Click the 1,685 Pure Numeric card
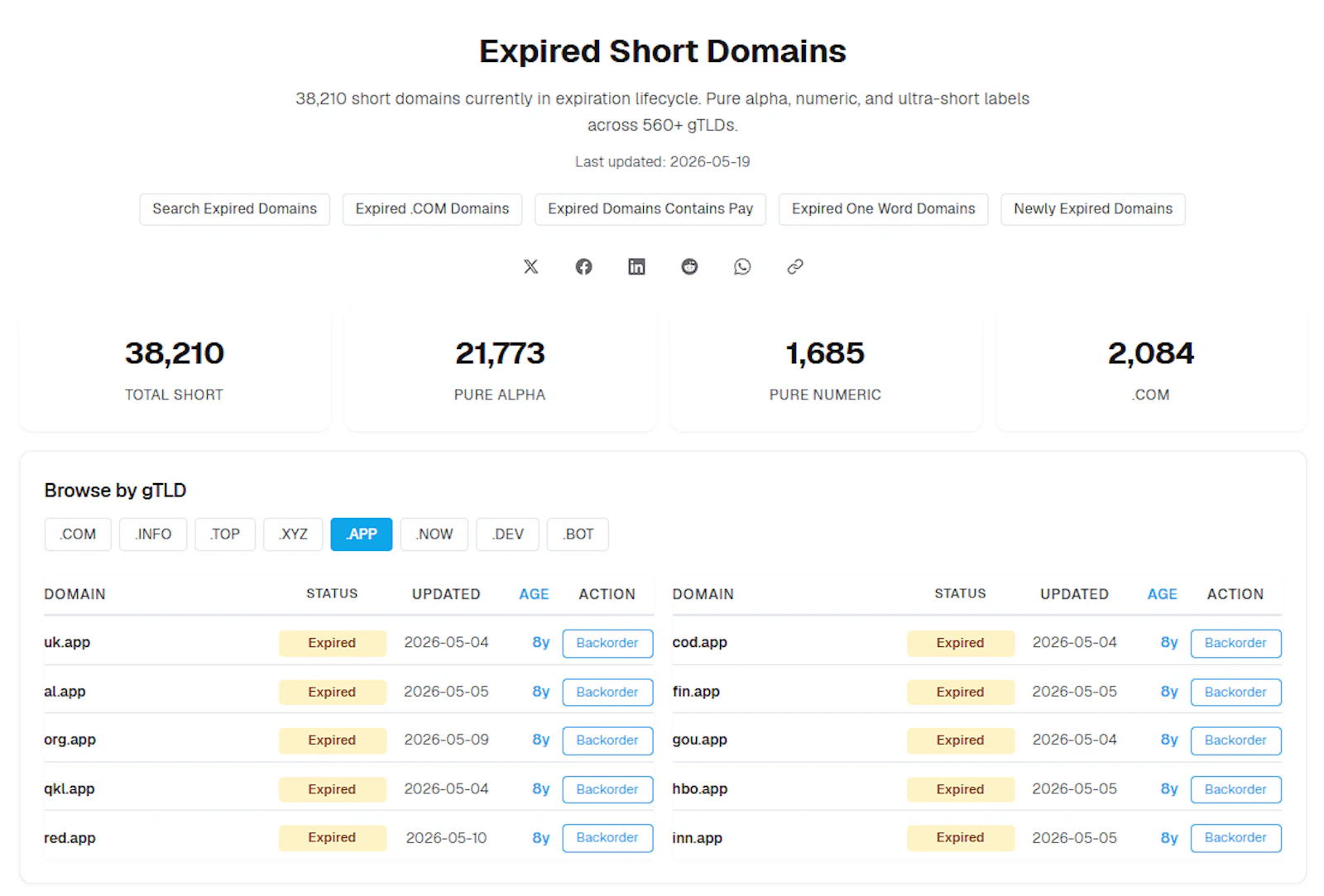 pyautogui.click(x=825, y=370)
